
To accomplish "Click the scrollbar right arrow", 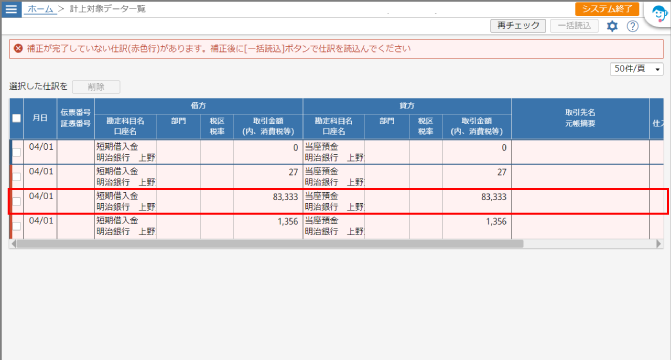I will tap(659, 244).
